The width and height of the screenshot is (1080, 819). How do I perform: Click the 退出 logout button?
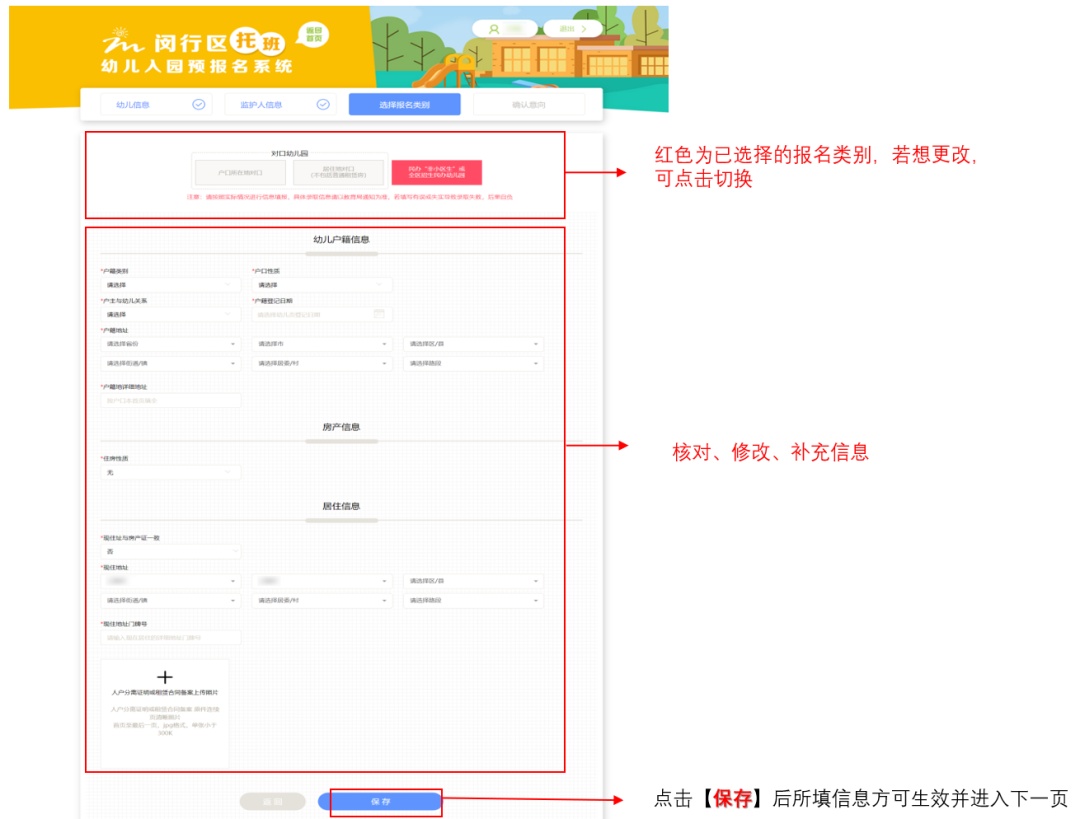(573, 29)
